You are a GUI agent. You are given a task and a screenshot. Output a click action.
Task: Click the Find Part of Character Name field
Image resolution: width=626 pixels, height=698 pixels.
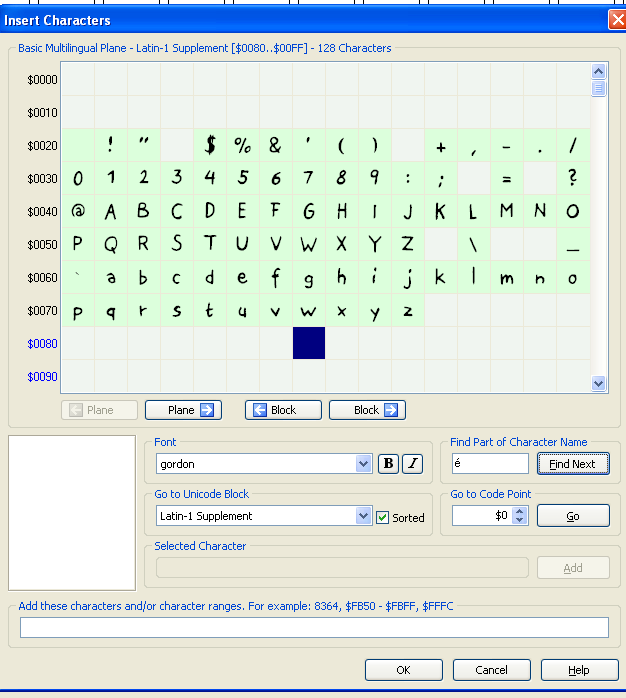click(490, 464)
